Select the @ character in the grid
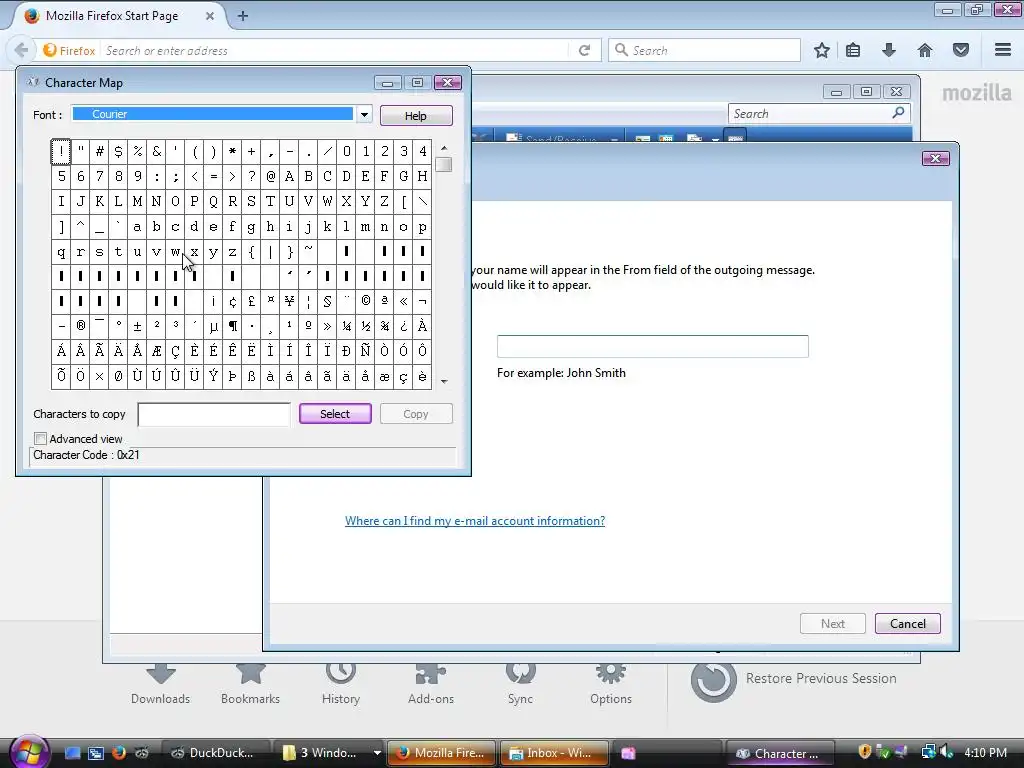 click(270, 176)
